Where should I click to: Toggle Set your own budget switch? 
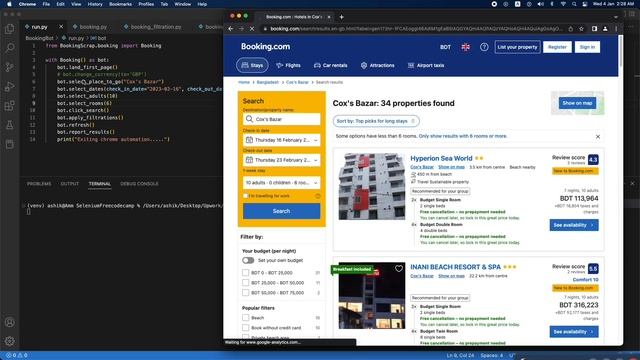point(248,260)
